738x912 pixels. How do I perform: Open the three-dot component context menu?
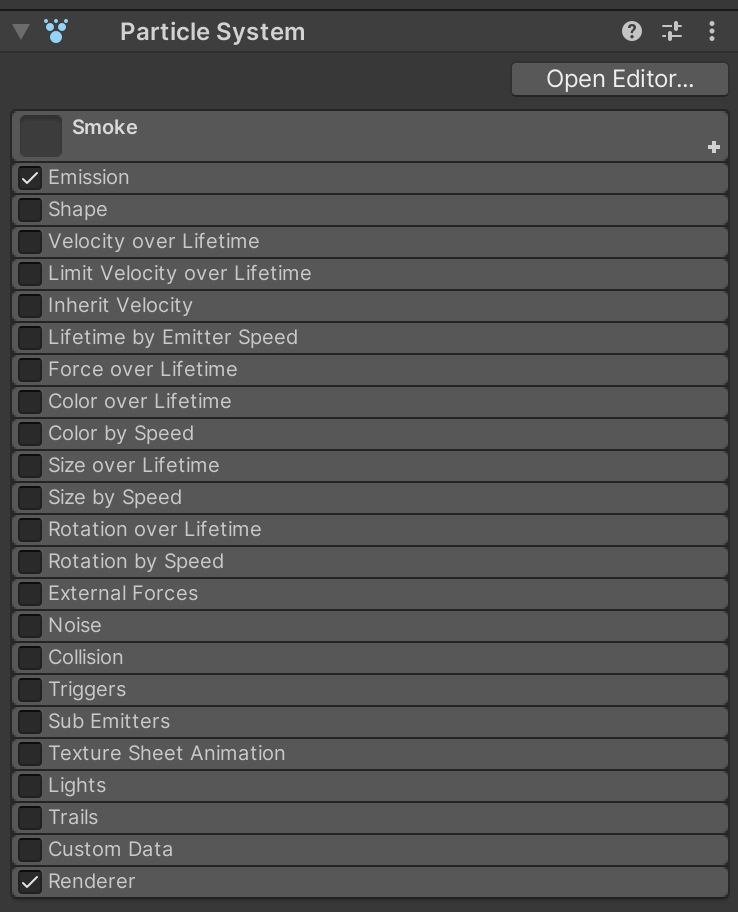(712, 31)
